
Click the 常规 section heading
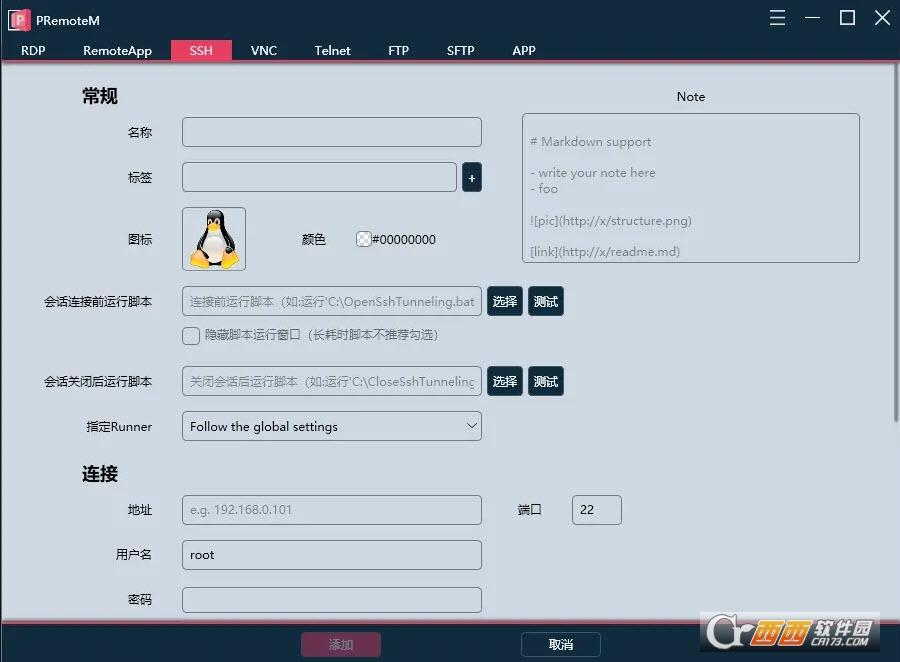point(100,96)
